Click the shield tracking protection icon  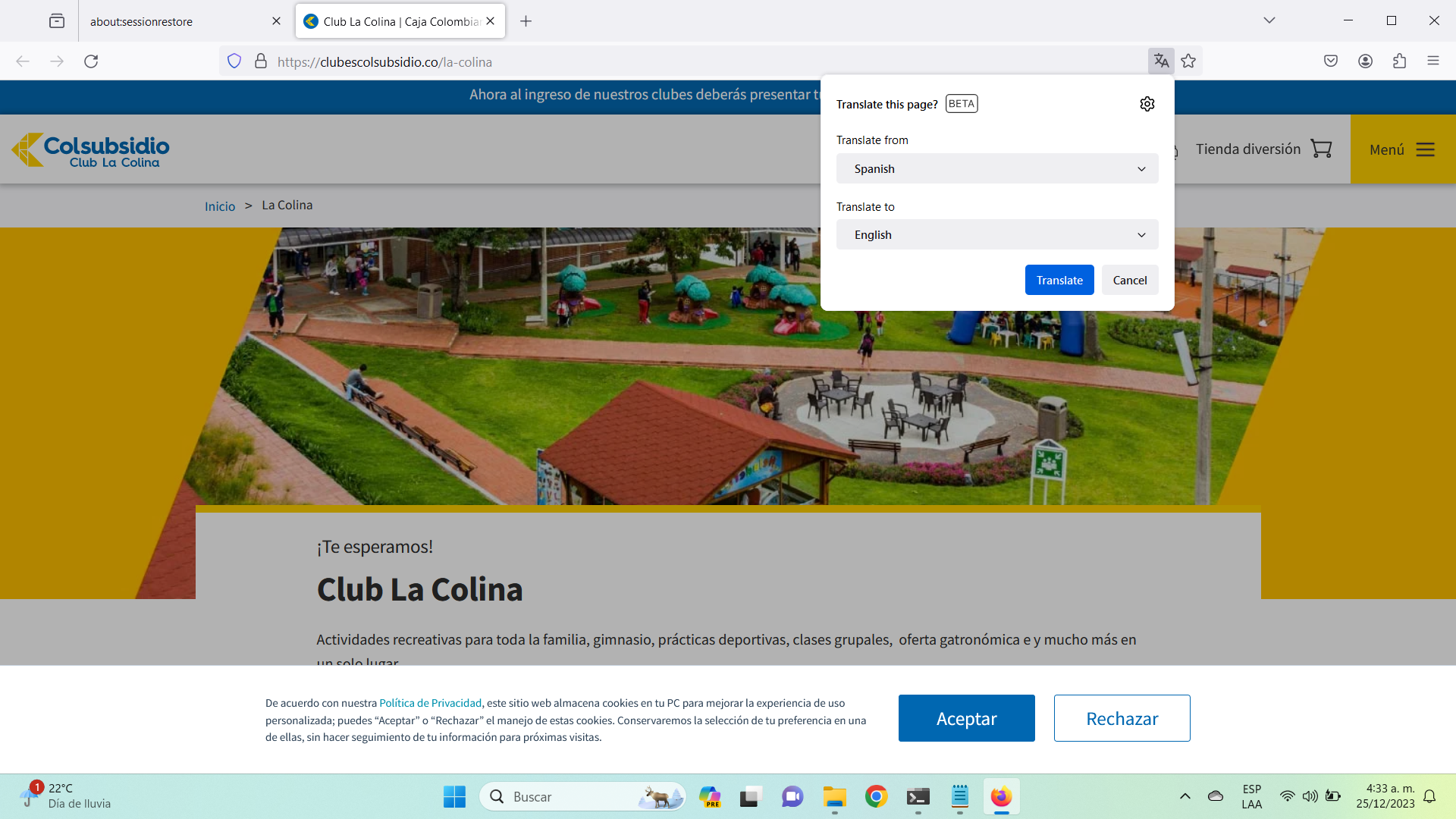pos(234,61)
